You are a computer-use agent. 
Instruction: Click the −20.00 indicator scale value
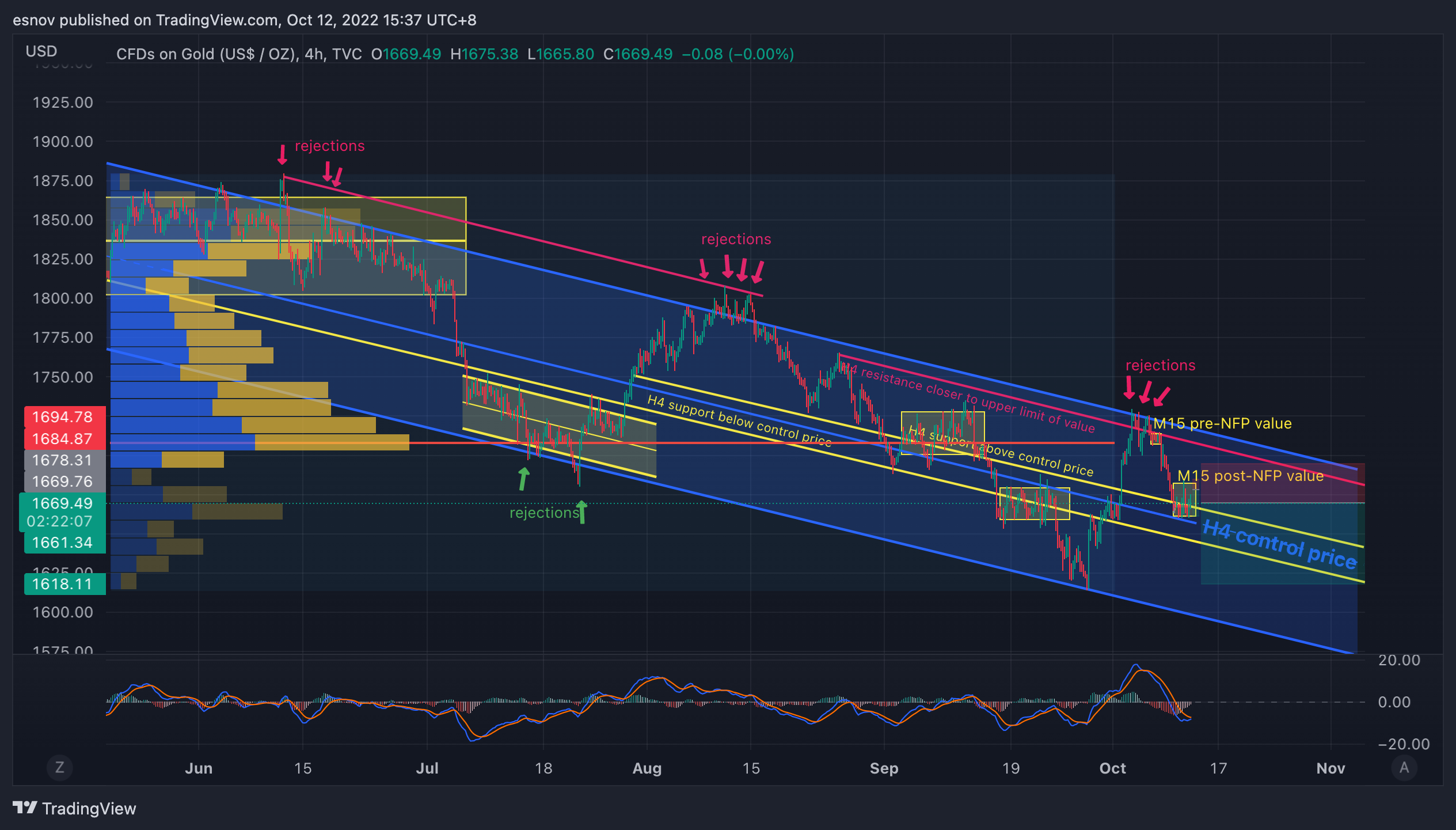point(1404,744)
